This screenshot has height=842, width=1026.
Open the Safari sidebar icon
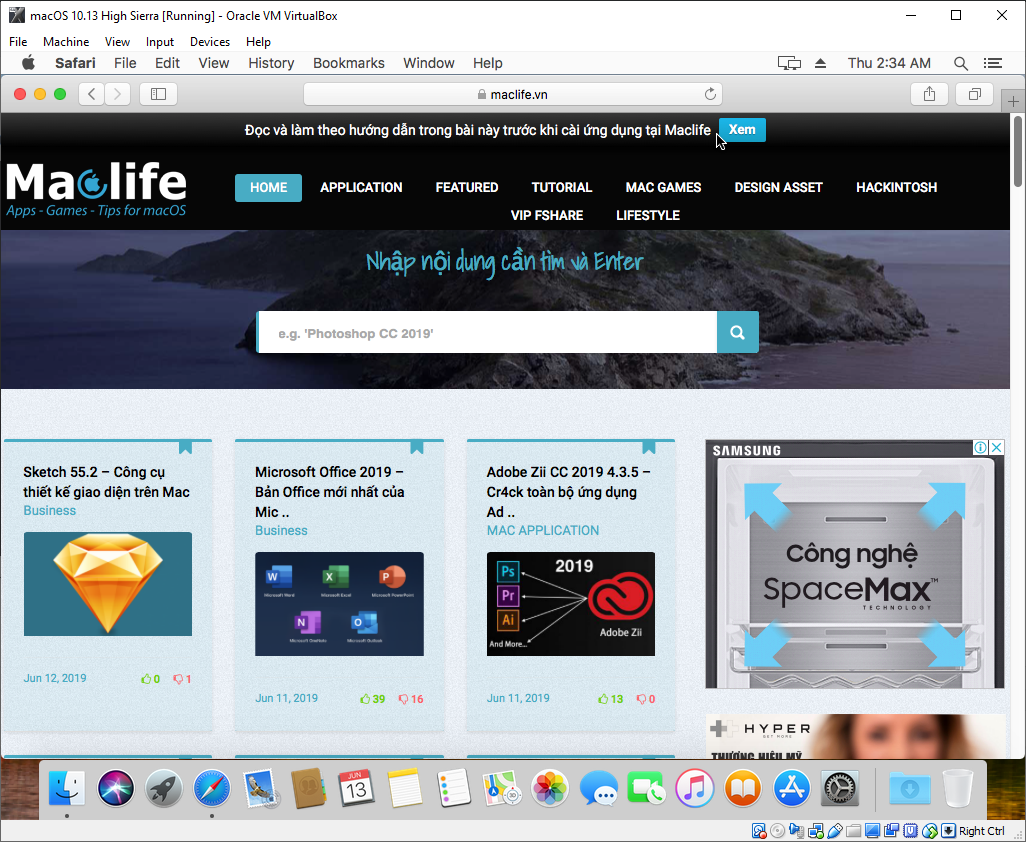click(157, 92)
